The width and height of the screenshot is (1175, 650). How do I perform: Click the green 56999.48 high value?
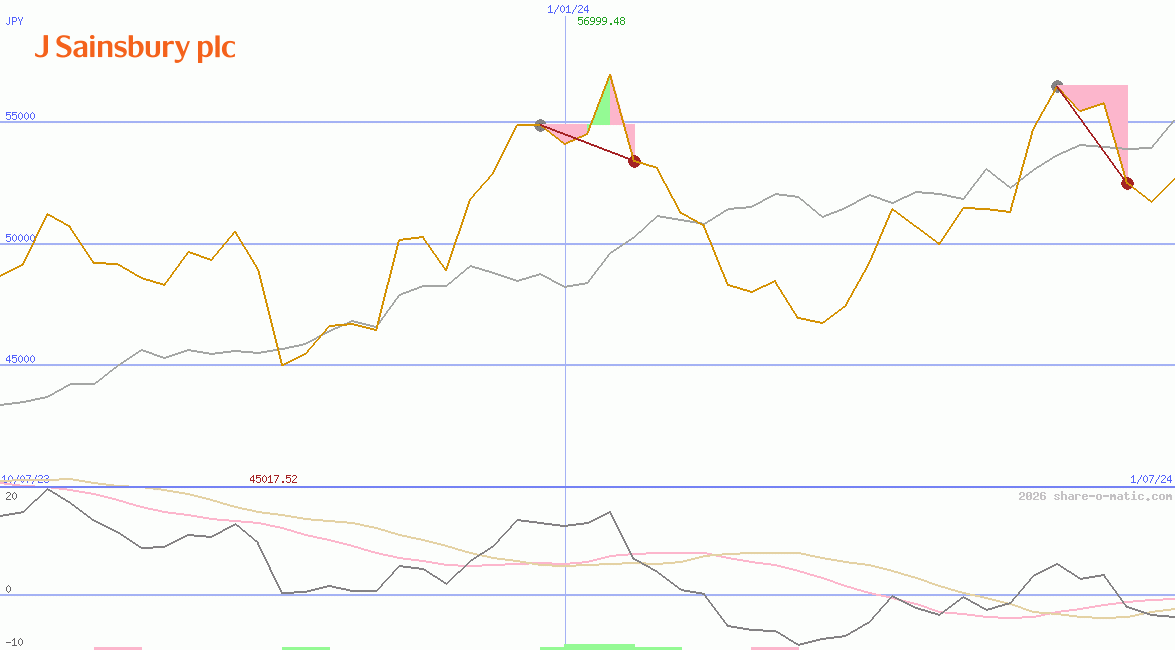click(601, 21)
